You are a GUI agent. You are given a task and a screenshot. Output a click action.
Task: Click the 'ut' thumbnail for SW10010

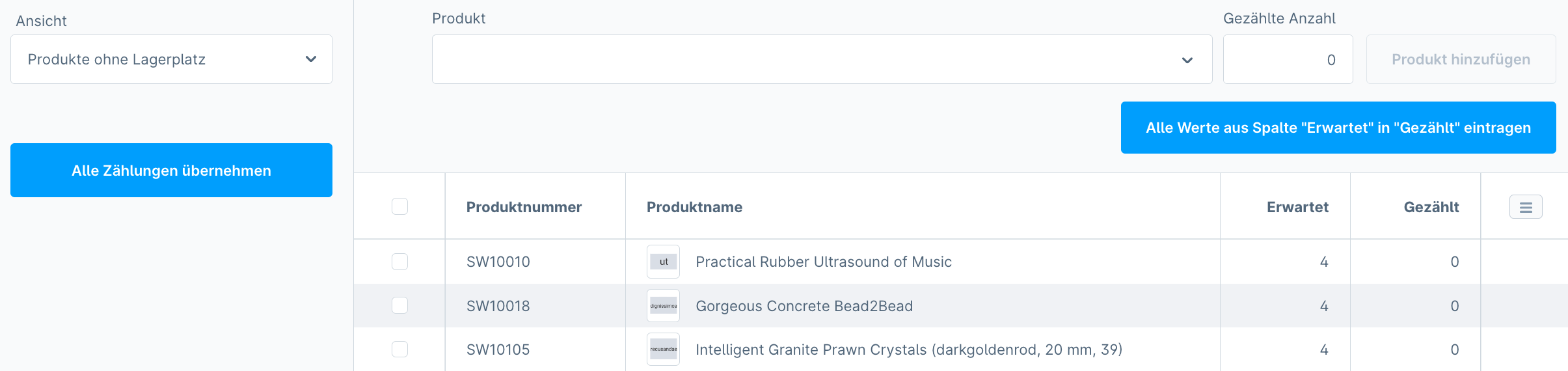coord(663,262)
